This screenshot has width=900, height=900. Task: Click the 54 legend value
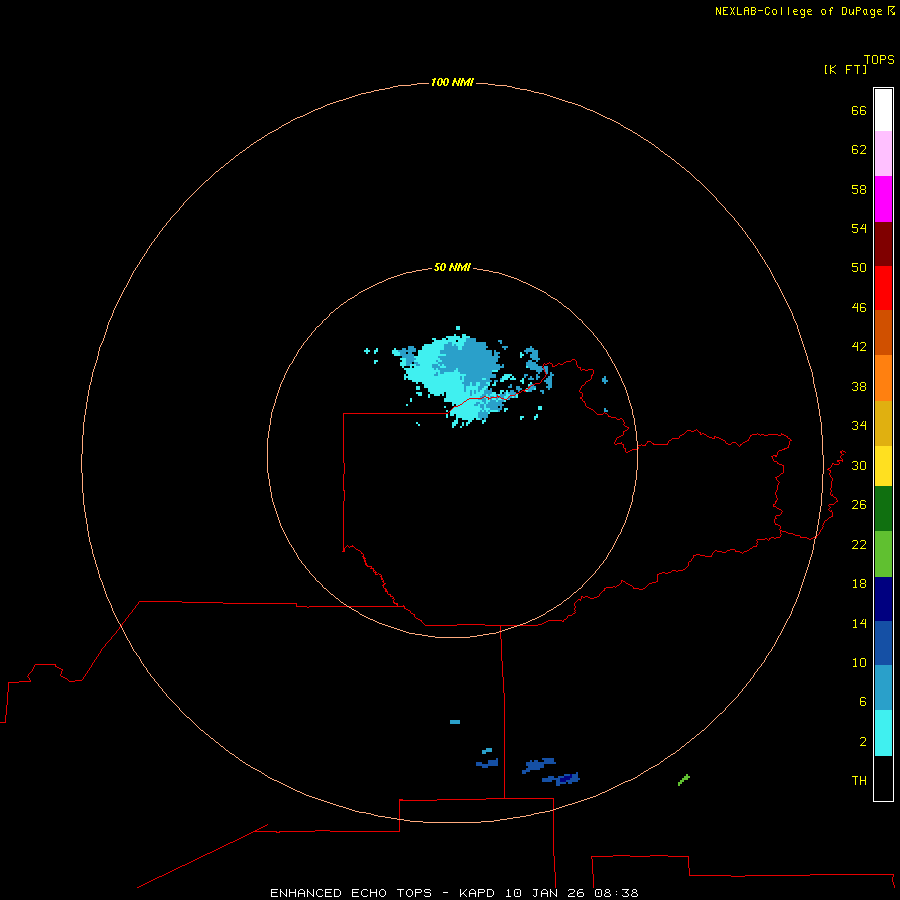pyautogui.click(x=859, y=228)
